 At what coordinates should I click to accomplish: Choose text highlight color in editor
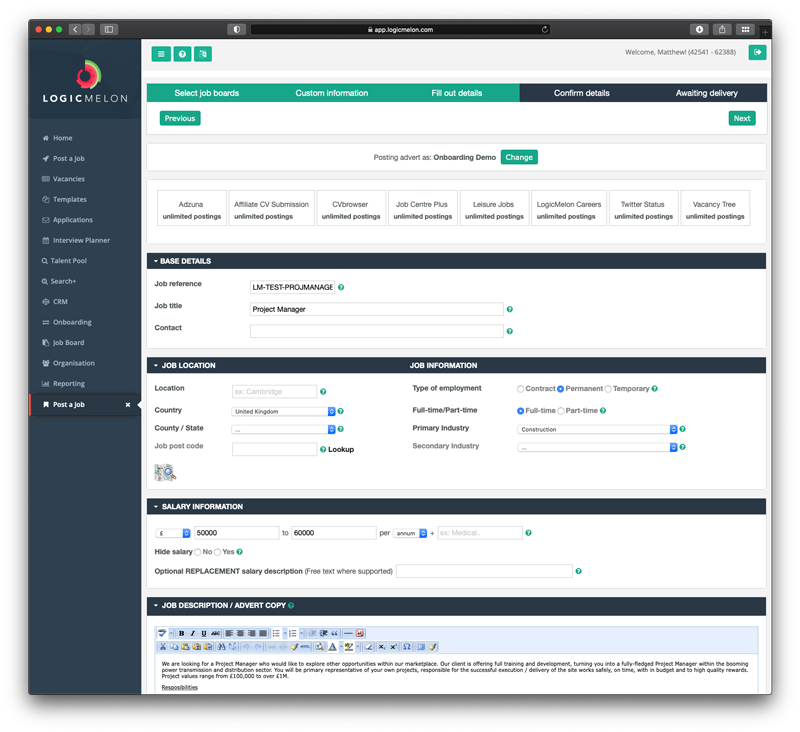348,646
